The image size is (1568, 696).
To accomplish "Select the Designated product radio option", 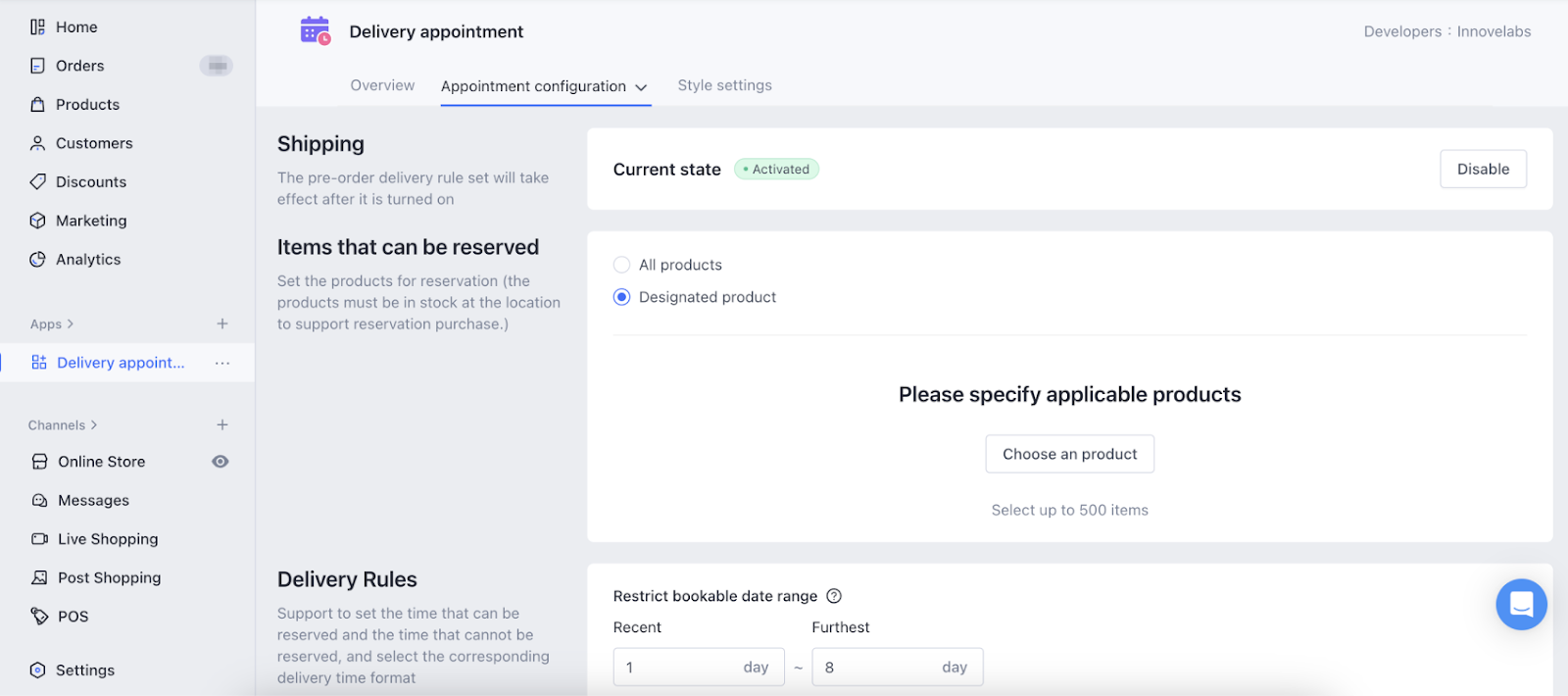I will click(x=621, y=297).
